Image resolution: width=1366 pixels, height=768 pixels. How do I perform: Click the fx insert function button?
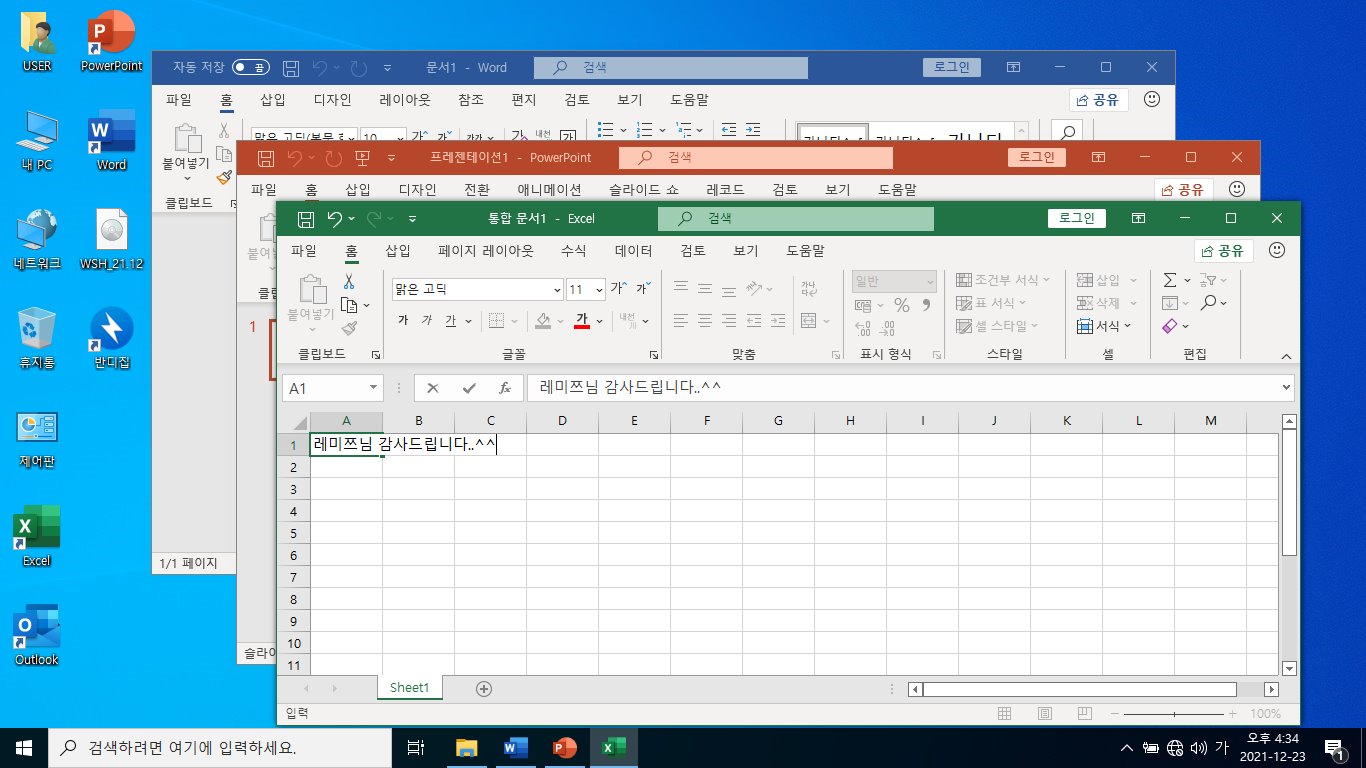[x=505, y=388]
